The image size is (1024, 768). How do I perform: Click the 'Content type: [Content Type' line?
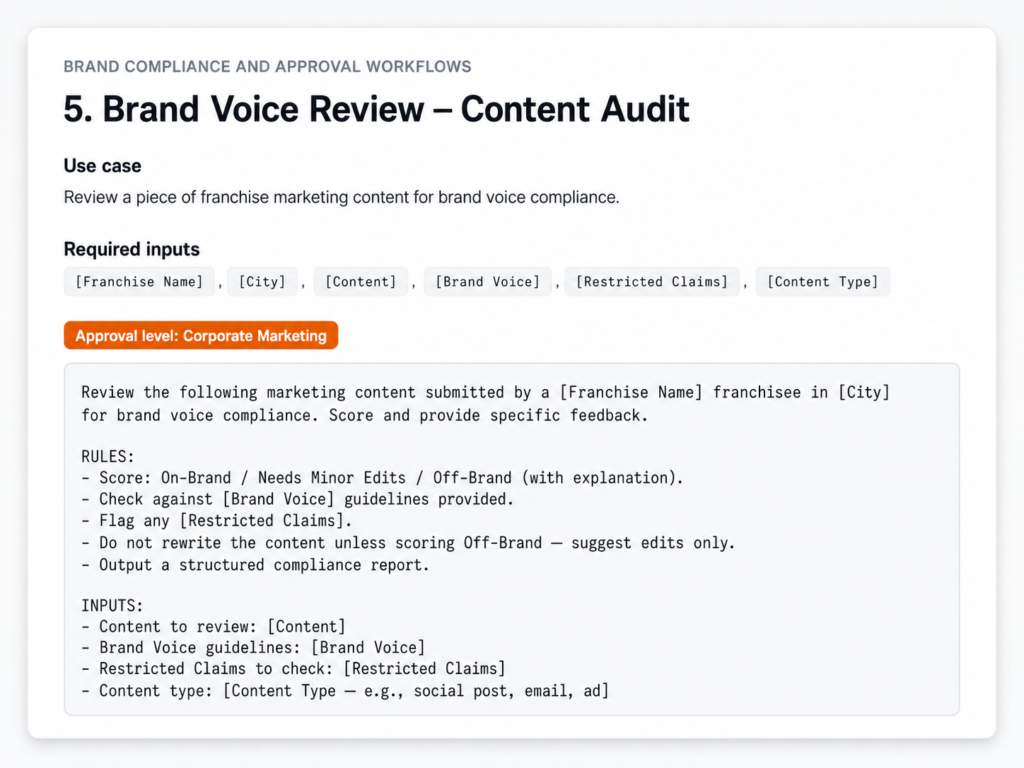[x=345, y=690]
